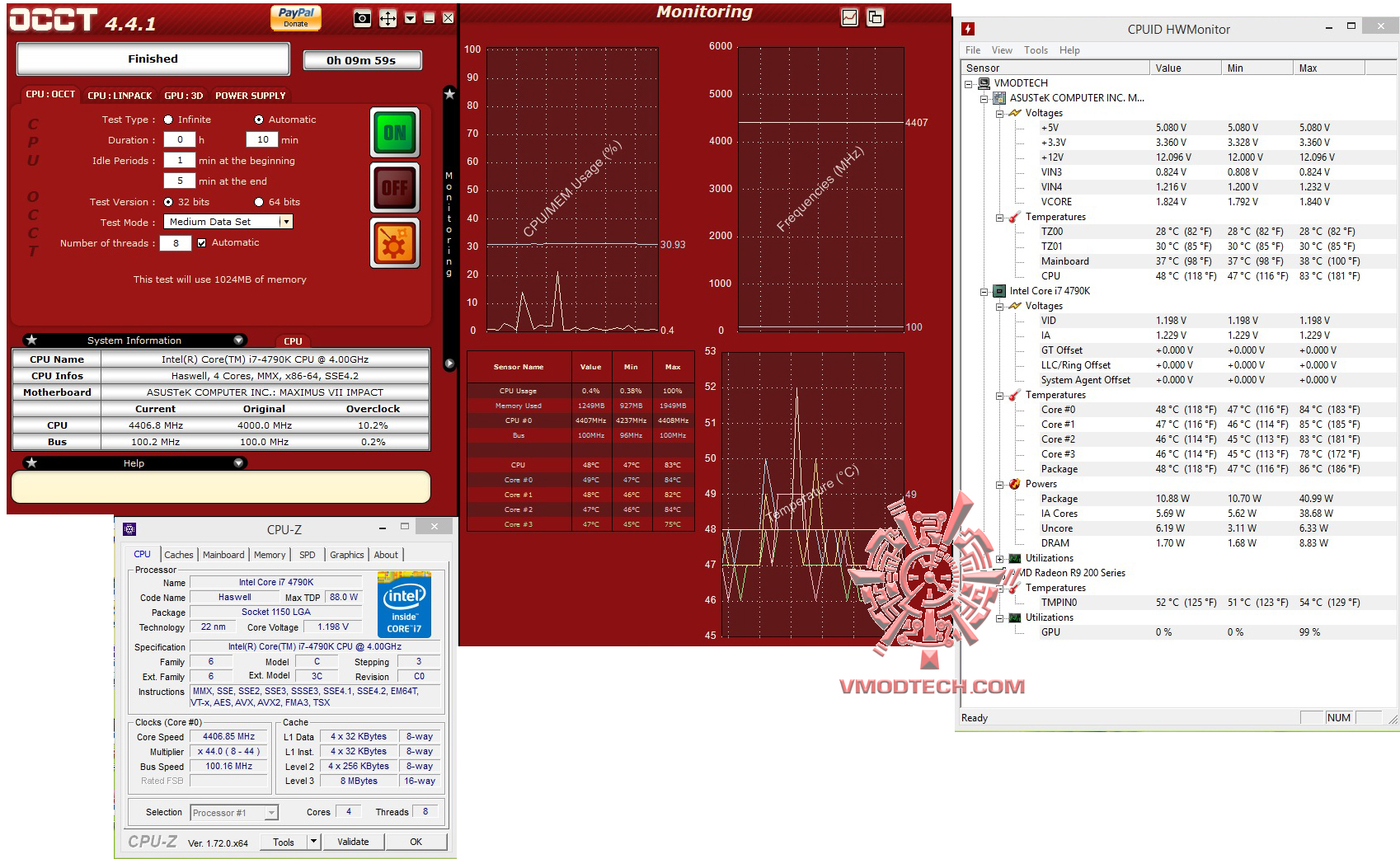The height and width of the screenshot is (859, 1400).
Task: Click the graph icon in the Monitoring header
Action: 850,17
